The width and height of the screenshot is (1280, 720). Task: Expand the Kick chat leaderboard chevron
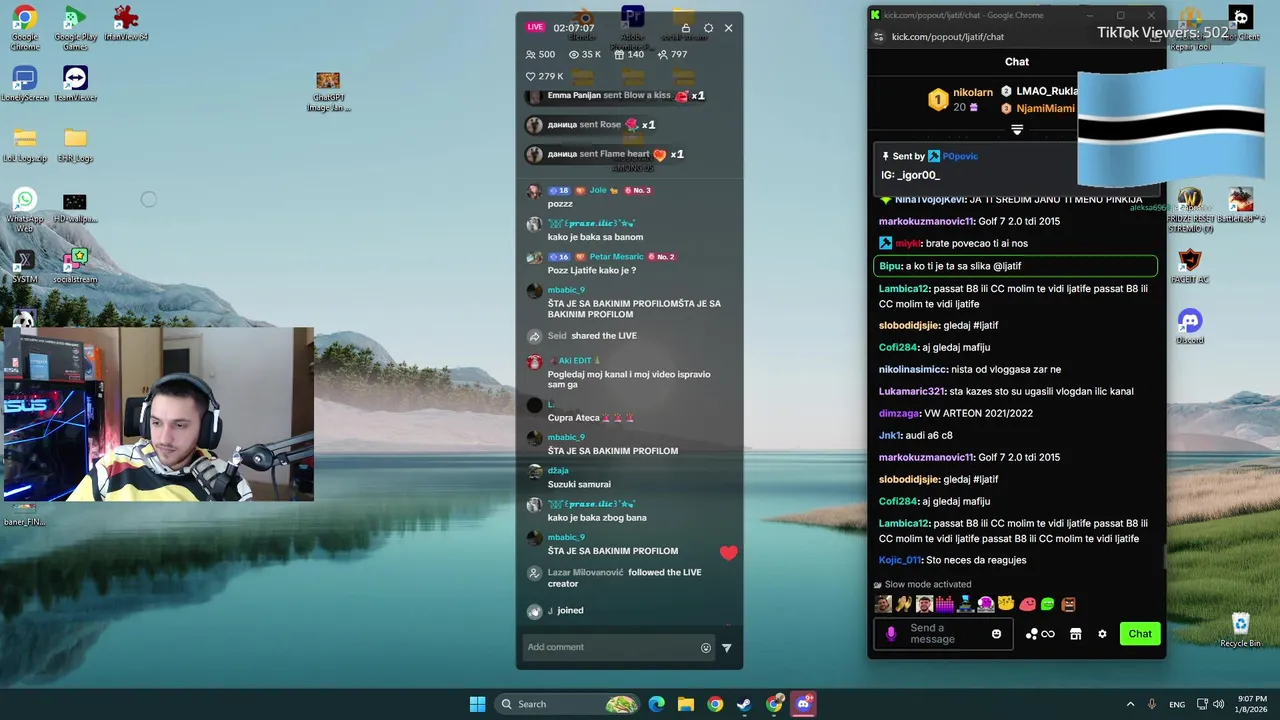pos(1017,130)
